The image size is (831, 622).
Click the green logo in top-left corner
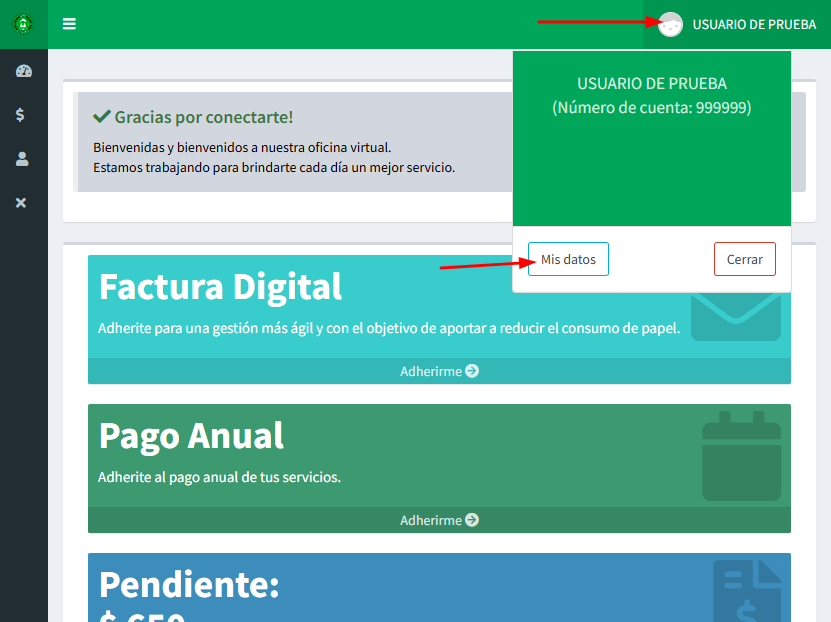pyautogui.click(x=23, y=24)
